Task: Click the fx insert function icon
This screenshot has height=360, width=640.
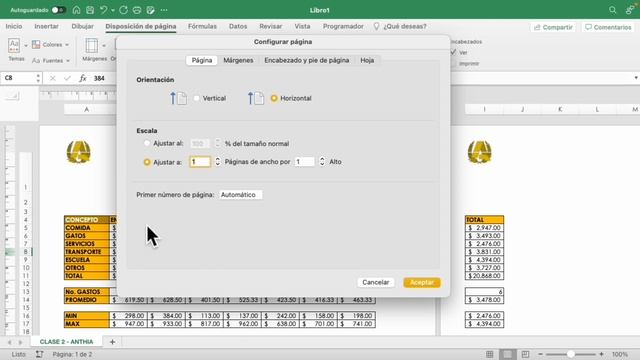Action: [x=82, y=78]
